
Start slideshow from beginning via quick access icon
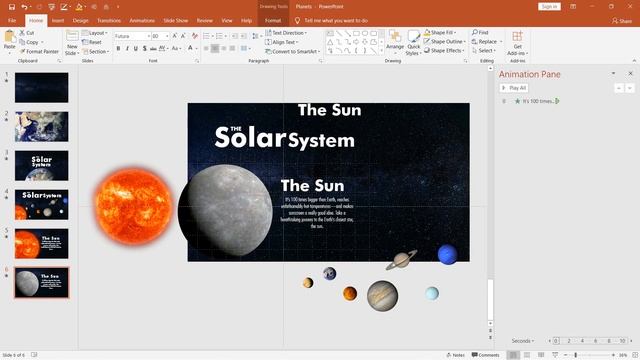point(51,7)
